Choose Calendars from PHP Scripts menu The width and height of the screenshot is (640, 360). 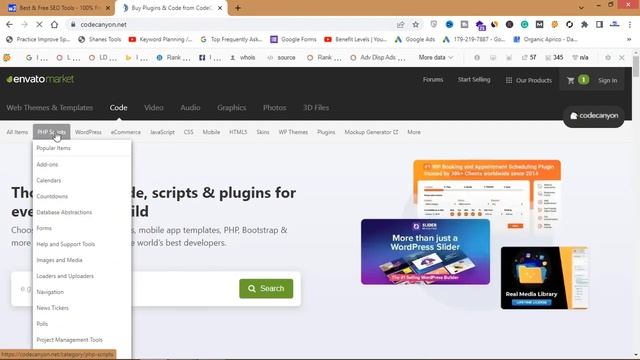coord(49,180)
